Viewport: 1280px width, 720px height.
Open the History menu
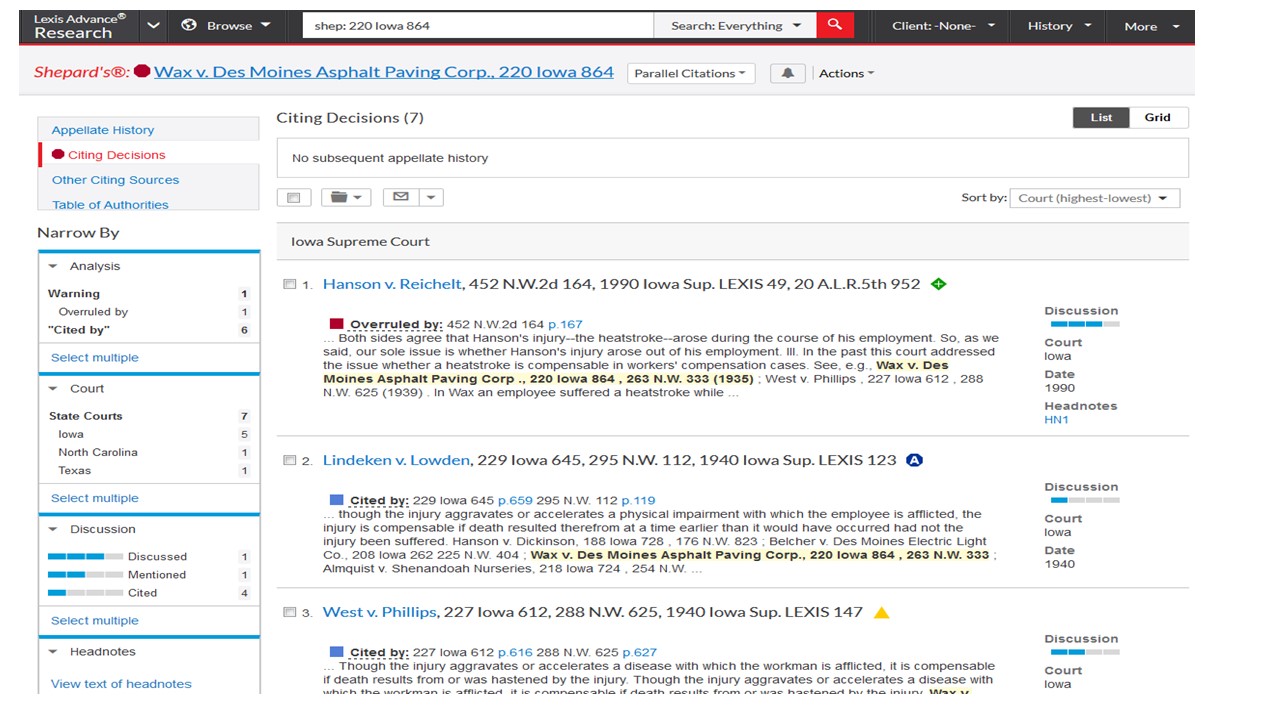click(1059, 26)
